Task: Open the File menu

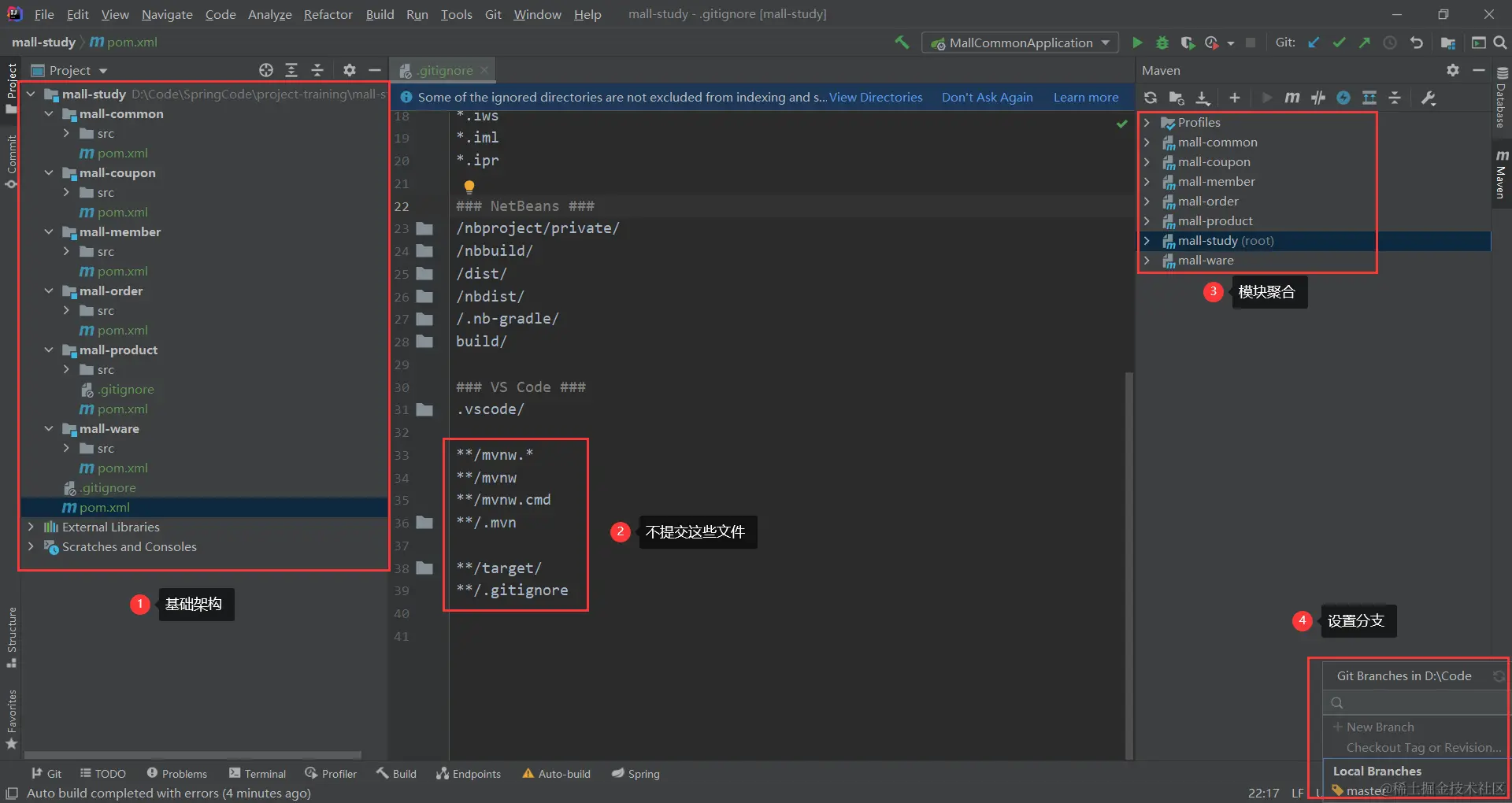Action: tap(44, 14)
